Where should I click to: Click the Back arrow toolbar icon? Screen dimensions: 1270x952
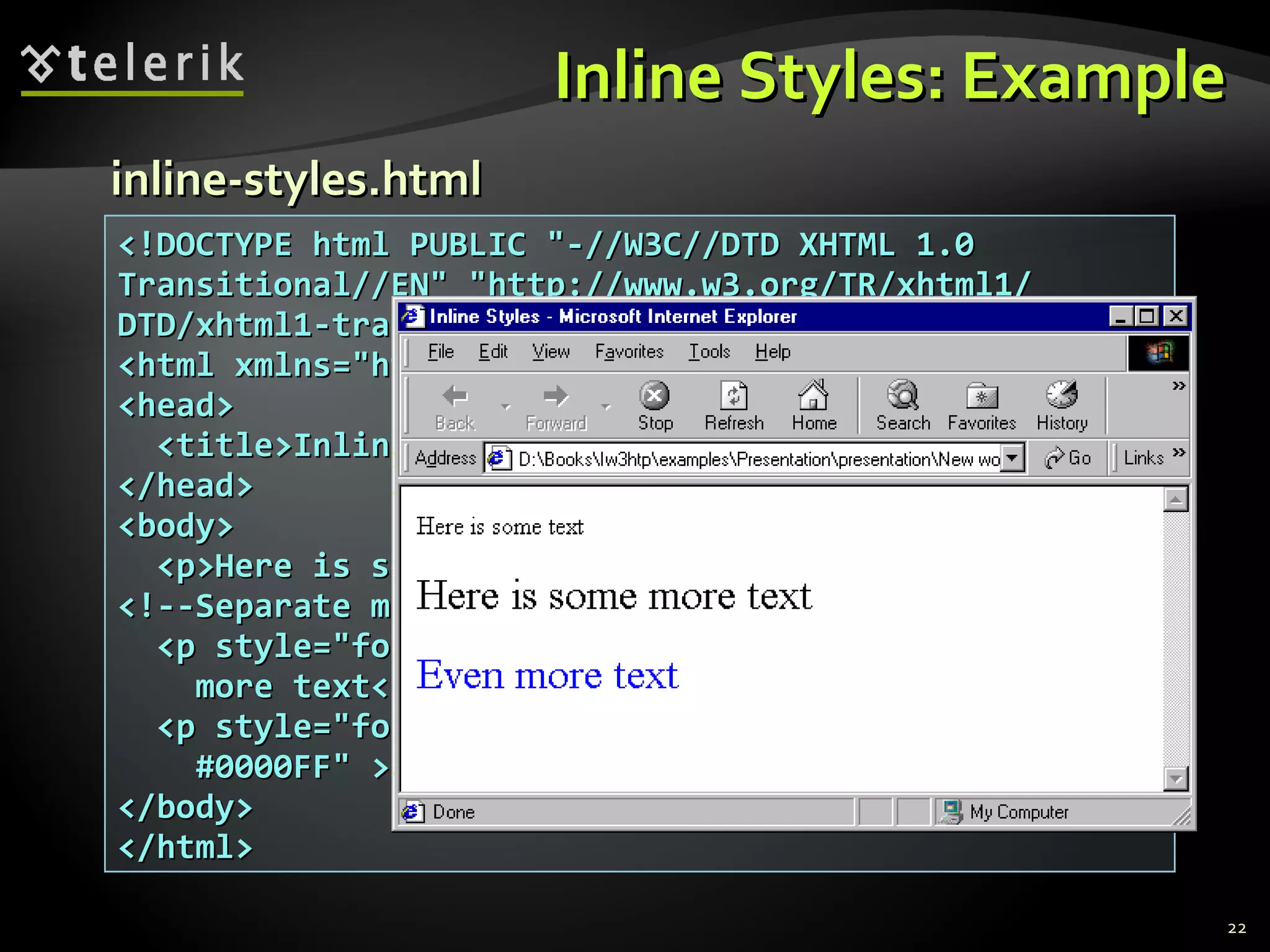(x=455, y=396)
